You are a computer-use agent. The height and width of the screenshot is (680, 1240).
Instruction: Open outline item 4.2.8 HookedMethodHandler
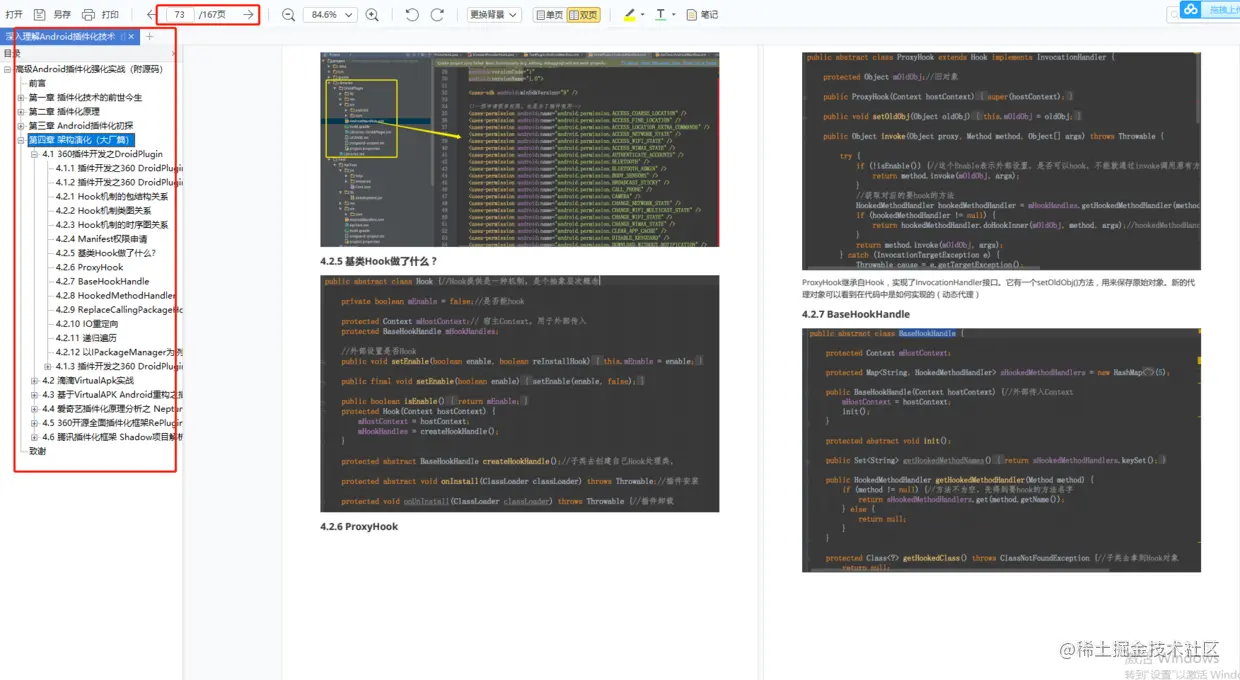(116, 295)
